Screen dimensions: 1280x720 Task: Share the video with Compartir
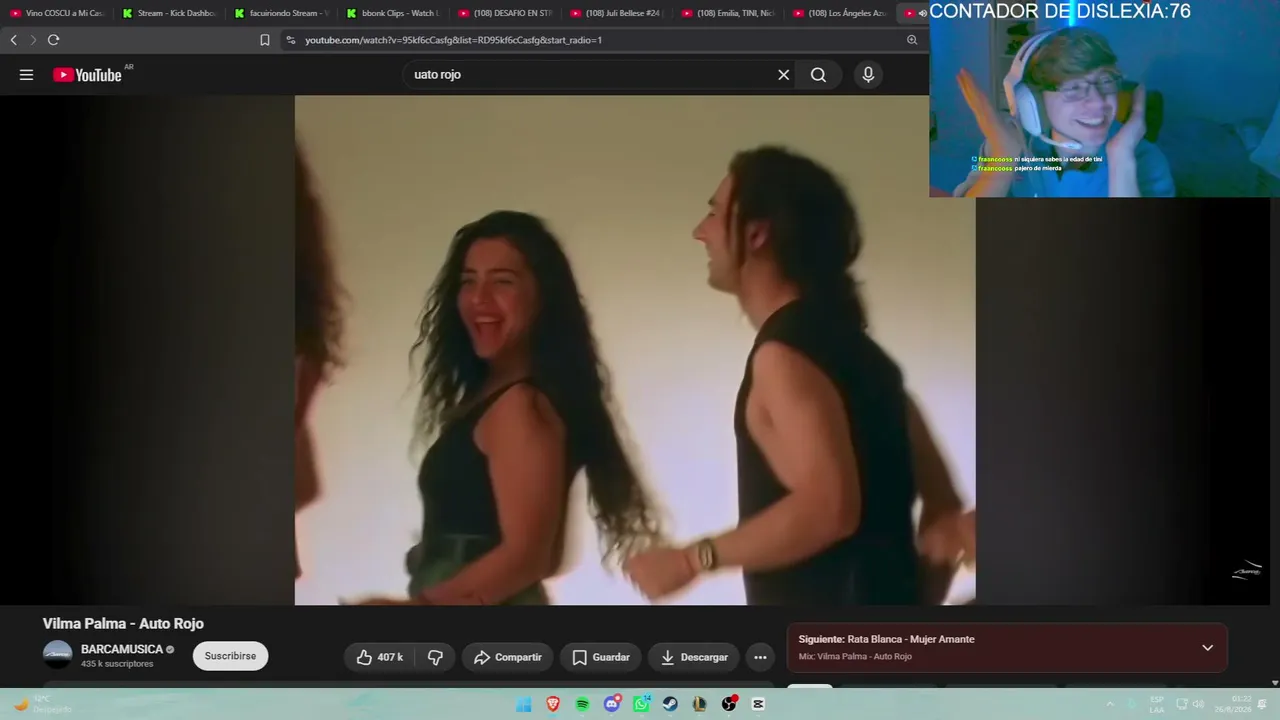(x=507, y=657)
